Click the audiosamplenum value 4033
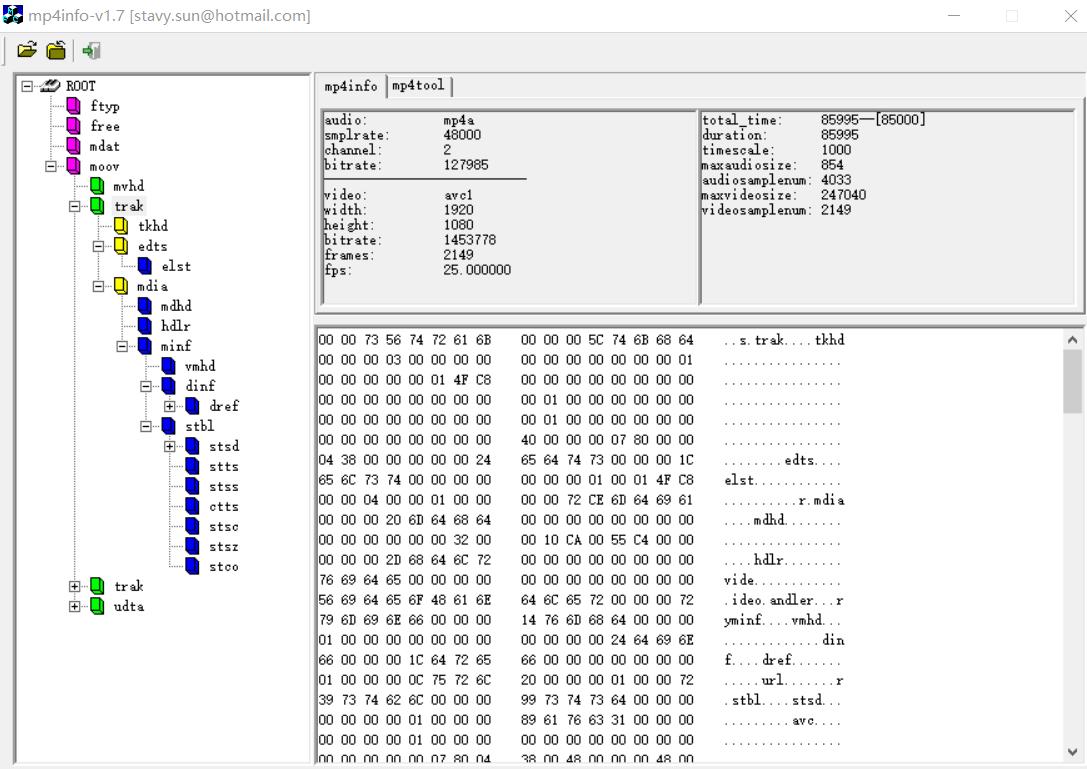 [835, 180]
